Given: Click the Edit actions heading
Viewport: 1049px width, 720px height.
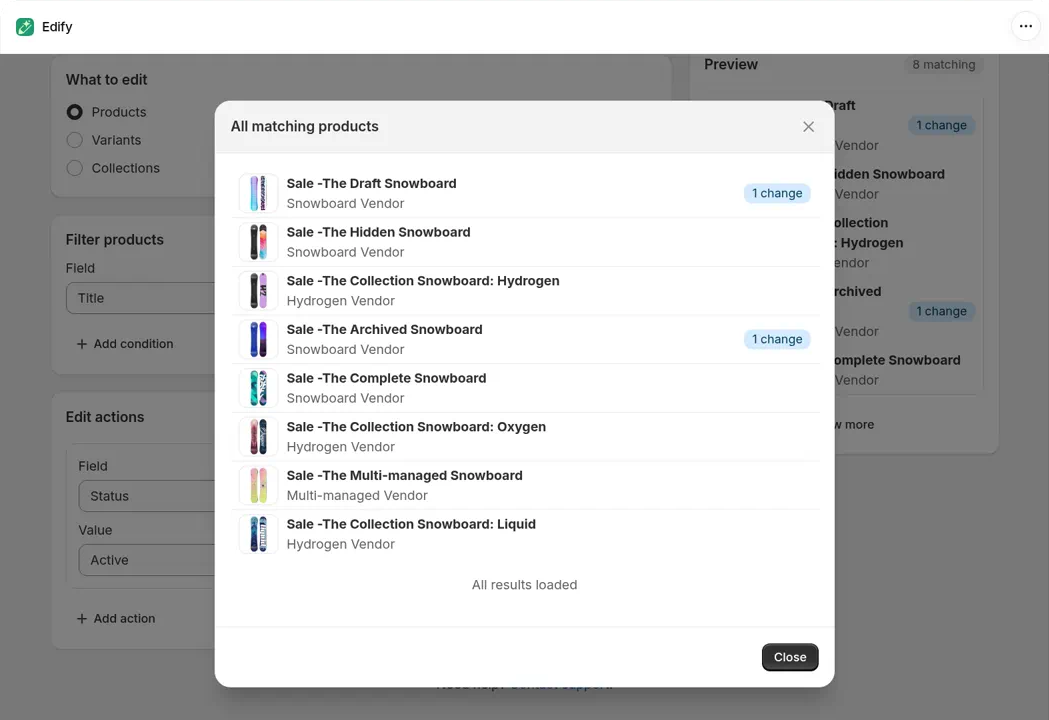Looking at the screenshot, I should pyautogui.click(x=105, y=417).
